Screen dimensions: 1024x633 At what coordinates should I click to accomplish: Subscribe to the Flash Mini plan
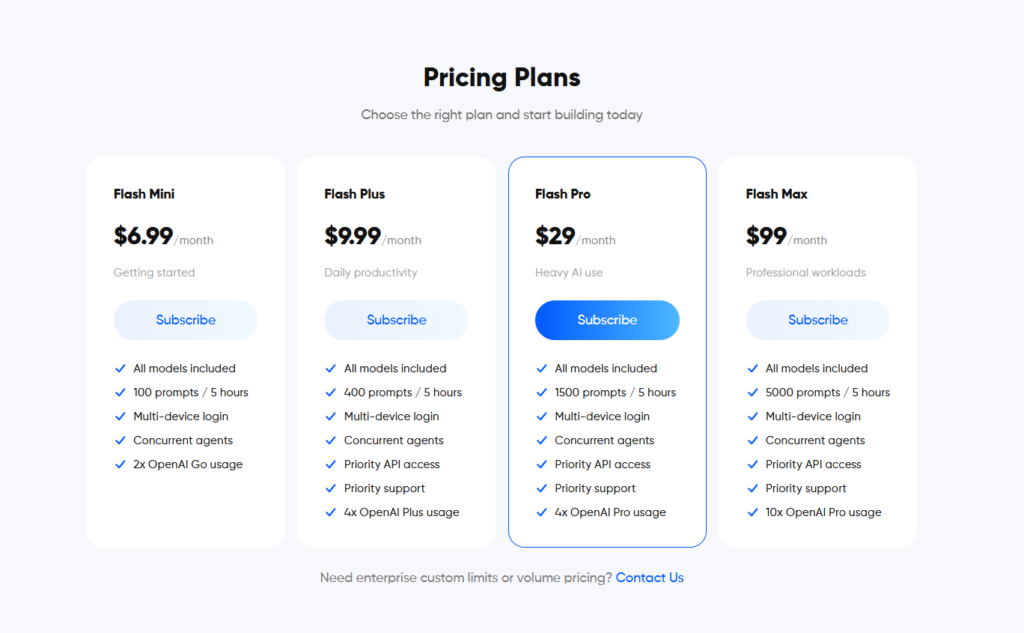click(x=185, y=320)
